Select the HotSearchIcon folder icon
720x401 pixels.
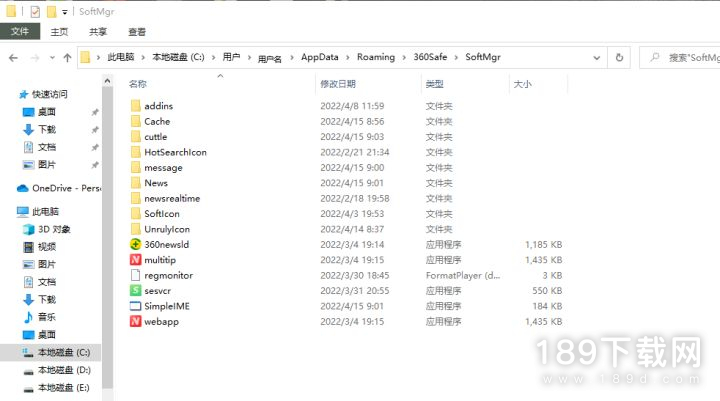[x=135, y=152]
